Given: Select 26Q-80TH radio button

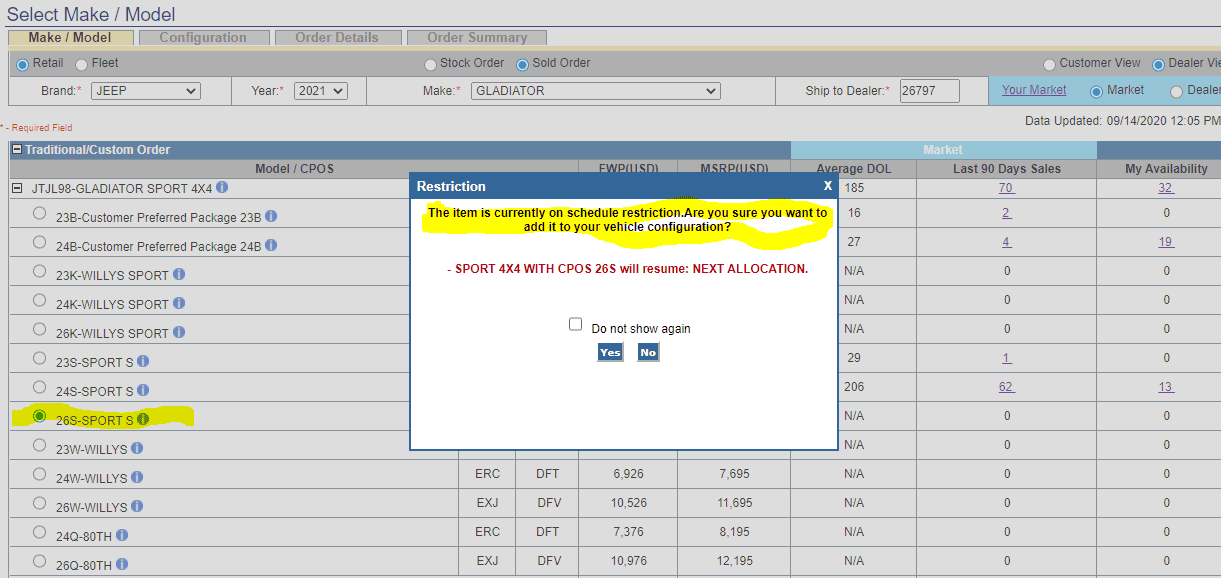Looking at the screenshot, I should pos(39,561).
